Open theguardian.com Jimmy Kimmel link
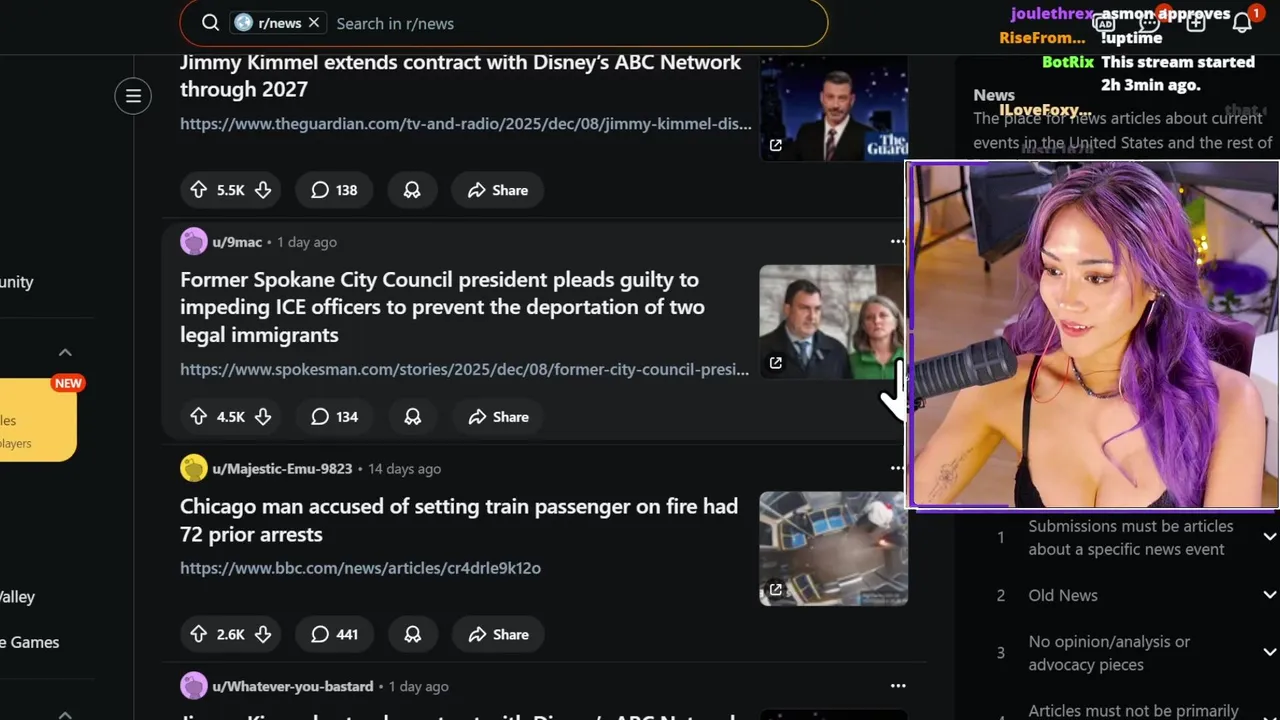This screenshot has height=720, width=1280. click(466, 124)
